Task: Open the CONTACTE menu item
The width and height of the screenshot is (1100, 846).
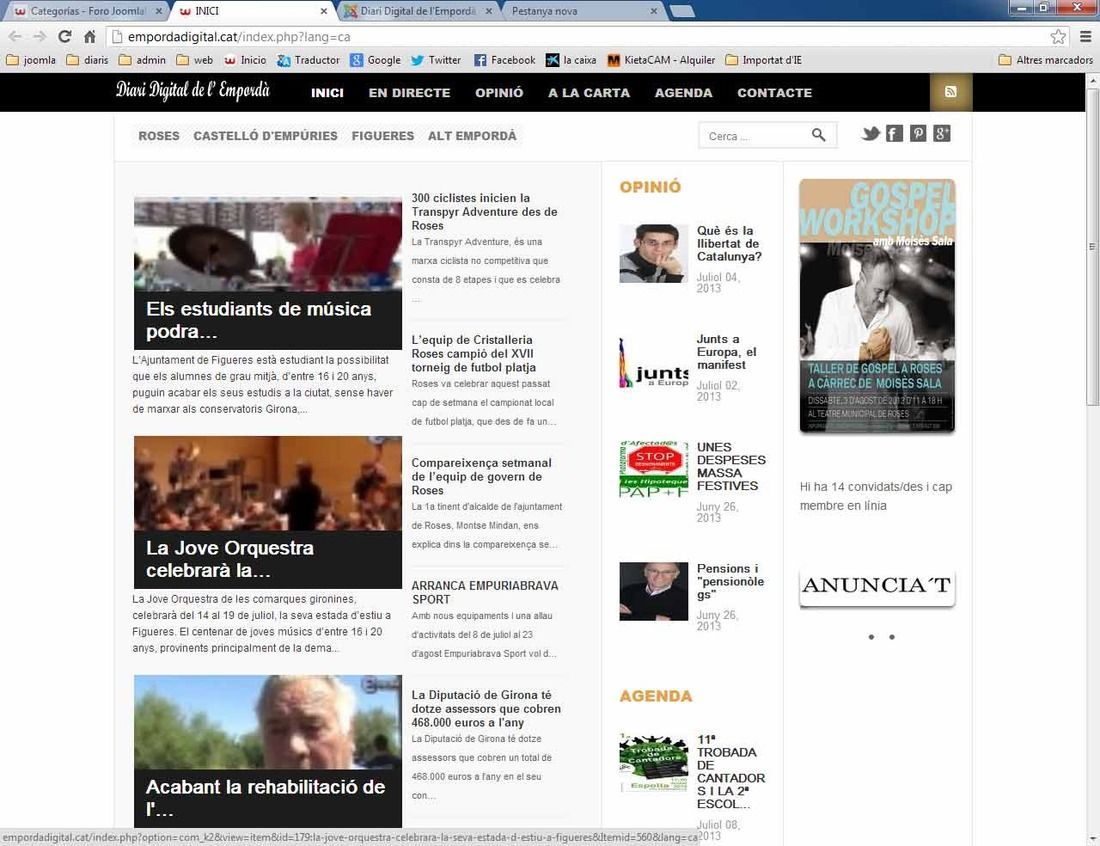Action: [774, 93]
